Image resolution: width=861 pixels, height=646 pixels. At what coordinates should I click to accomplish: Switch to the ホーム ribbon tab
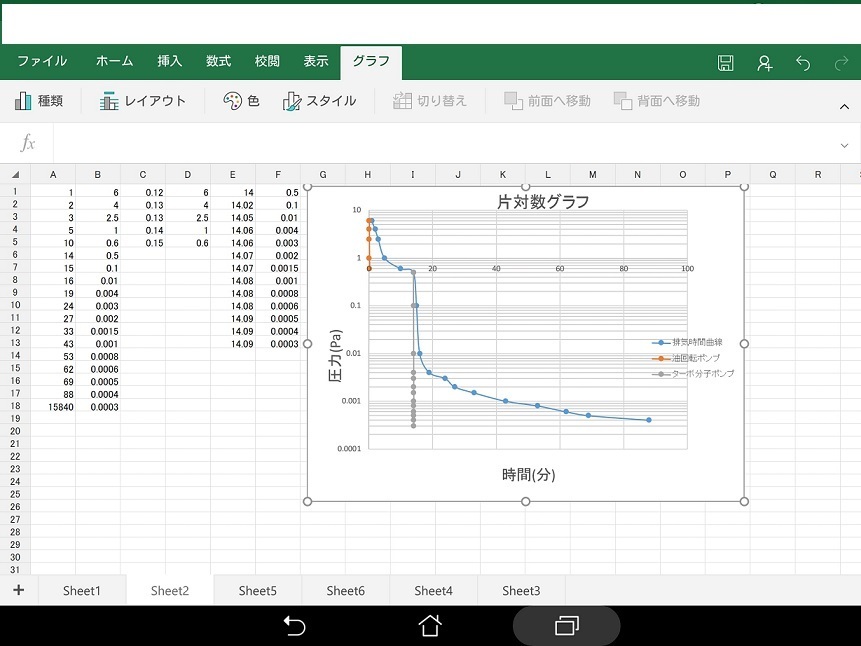pos(114,61)
